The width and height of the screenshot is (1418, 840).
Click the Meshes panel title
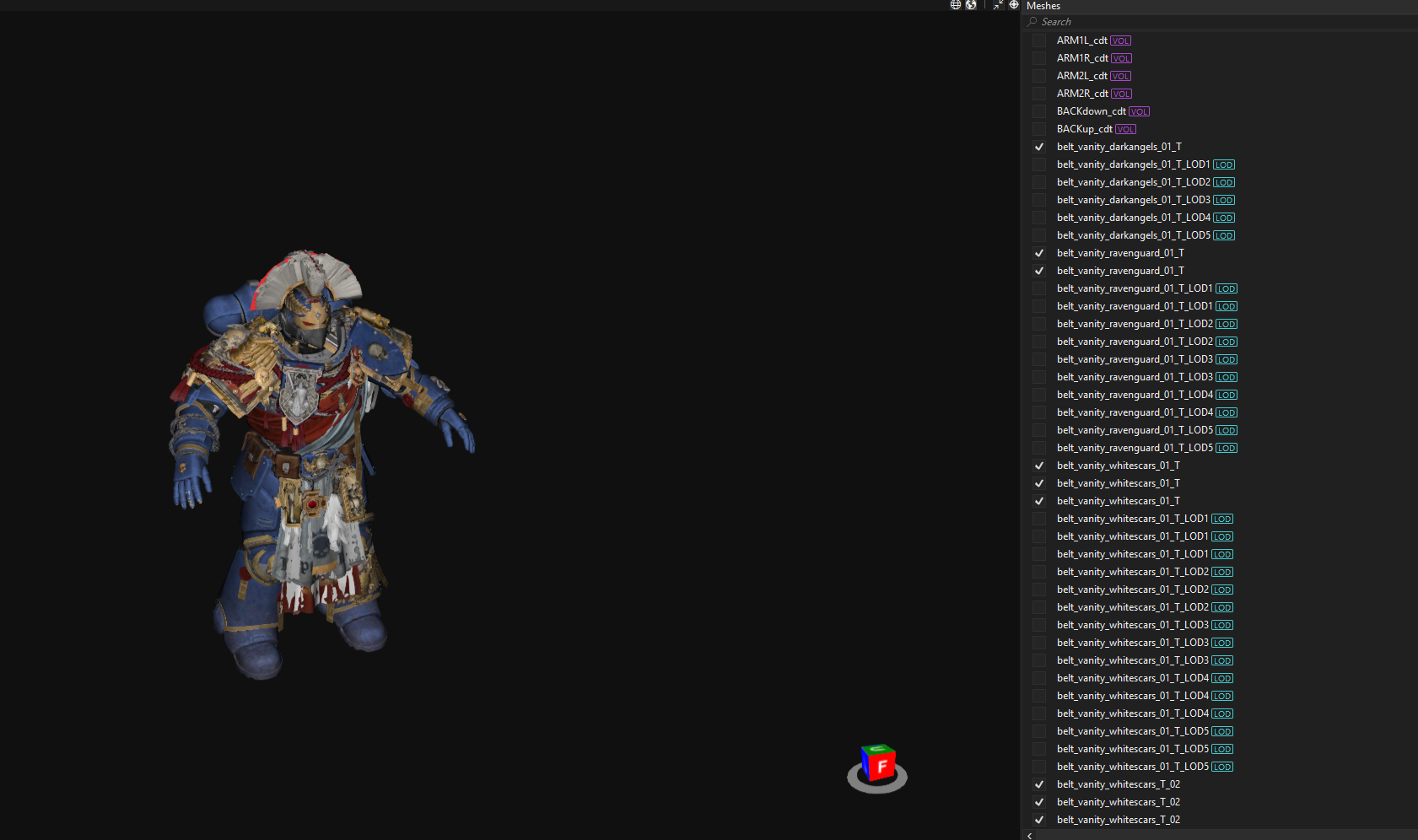click(1043, 6)
